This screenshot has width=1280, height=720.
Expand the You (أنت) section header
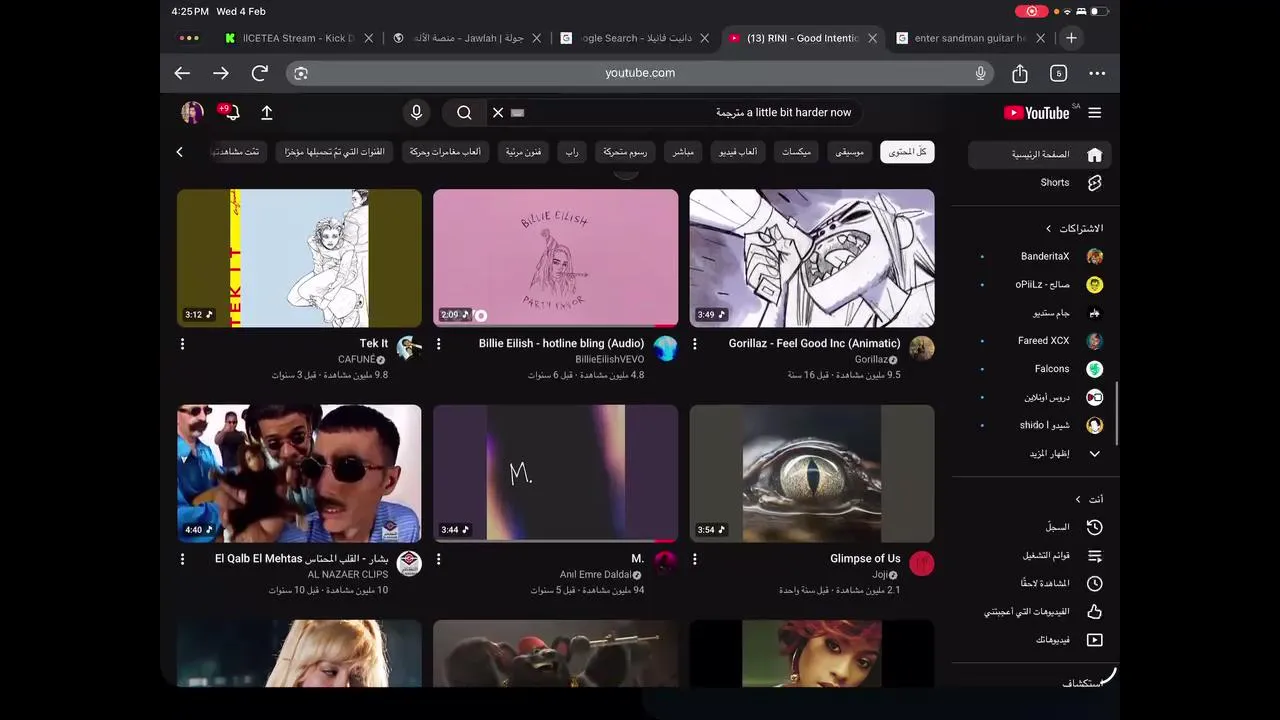1089,499
